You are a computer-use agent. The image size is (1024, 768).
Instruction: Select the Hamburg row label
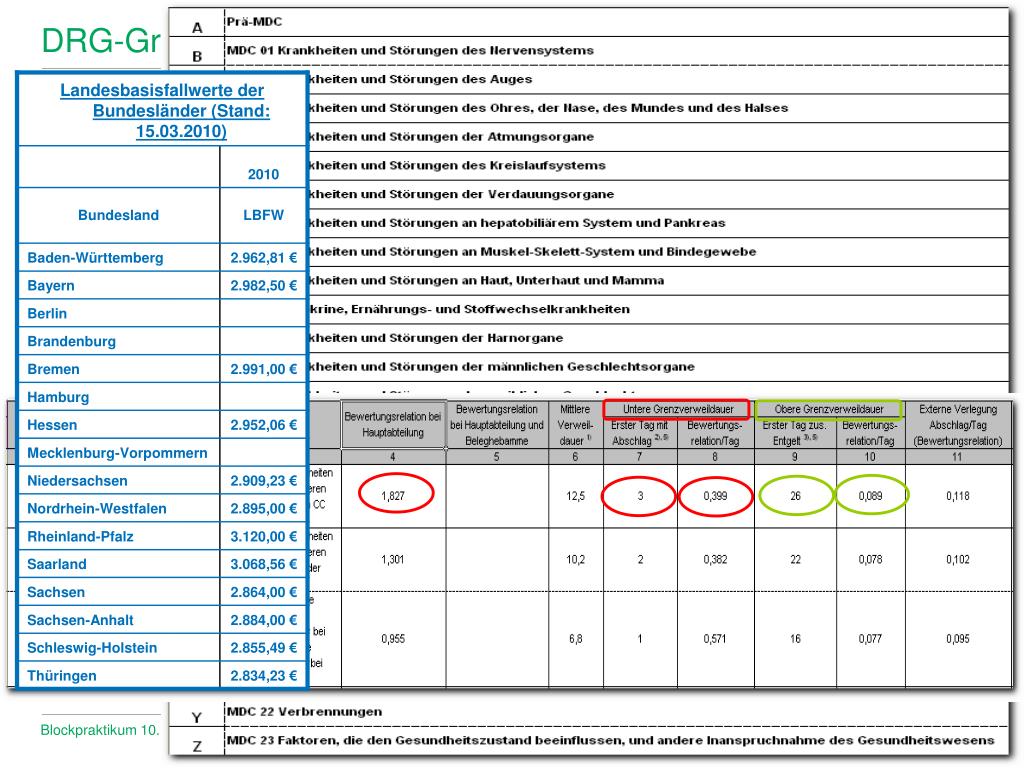[58, 397]
